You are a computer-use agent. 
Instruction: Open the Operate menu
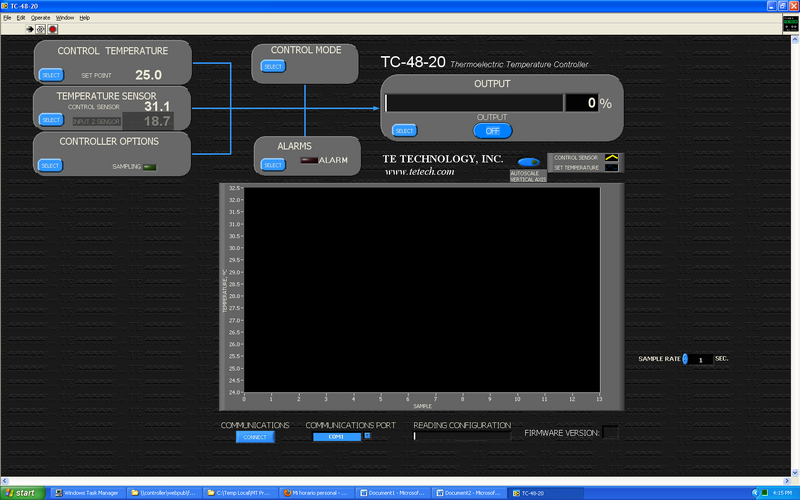(x=40, y=17)
